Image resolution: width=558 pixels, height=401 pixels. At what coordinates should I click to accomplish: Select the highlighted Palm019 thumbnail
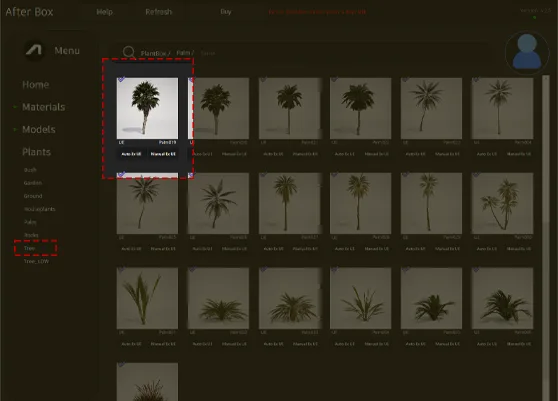pyautogui.click(x=147, y=108)
